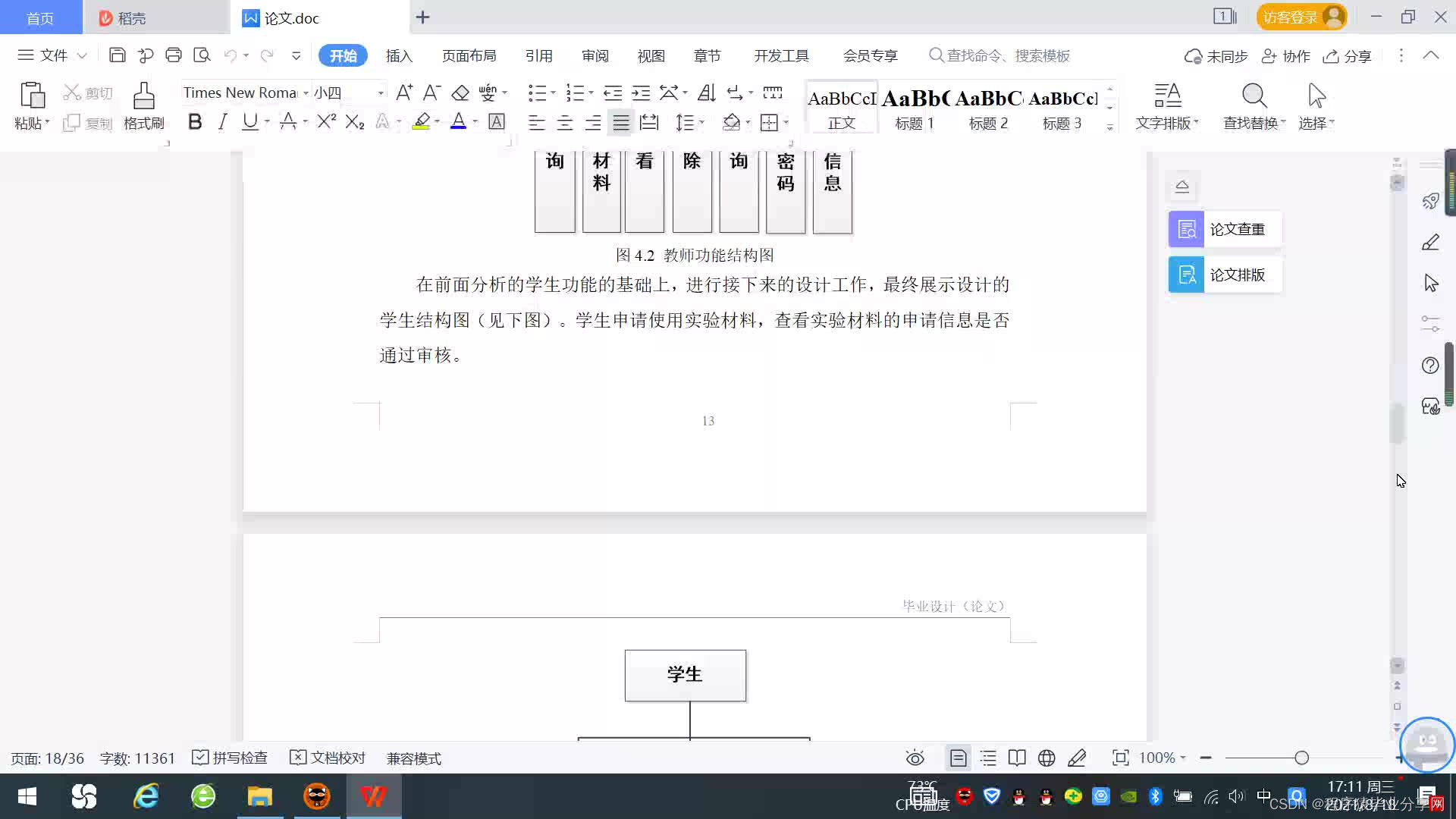Click the clear formatting eraser icon
The width and height of the screenshot is (1456, 819).
(460, 93)
